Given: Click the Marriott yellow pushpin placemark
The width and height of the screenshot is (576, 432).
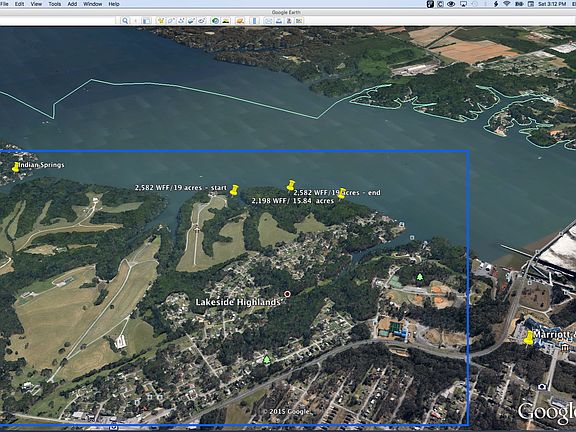Looking at the screenshot, I should pyautogui.click(x=529, y=338).
